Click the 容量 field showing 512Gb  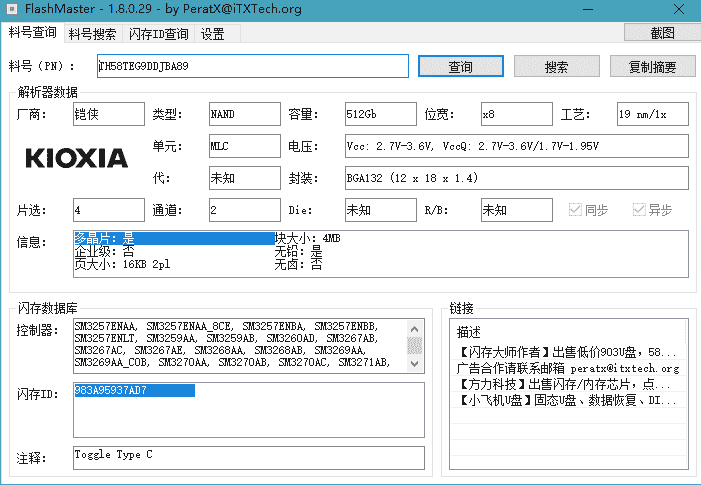point(380,114)
